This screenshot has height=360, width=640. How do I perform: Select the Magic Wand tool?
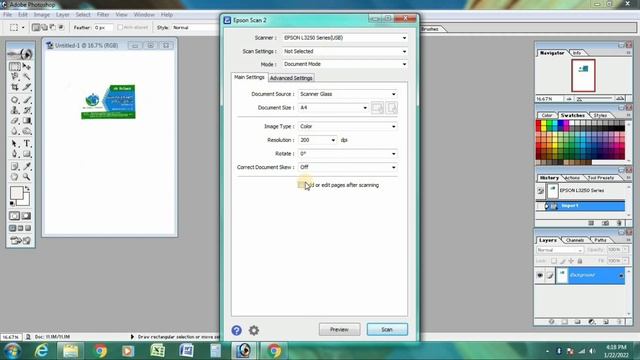[x=27, y=77]
